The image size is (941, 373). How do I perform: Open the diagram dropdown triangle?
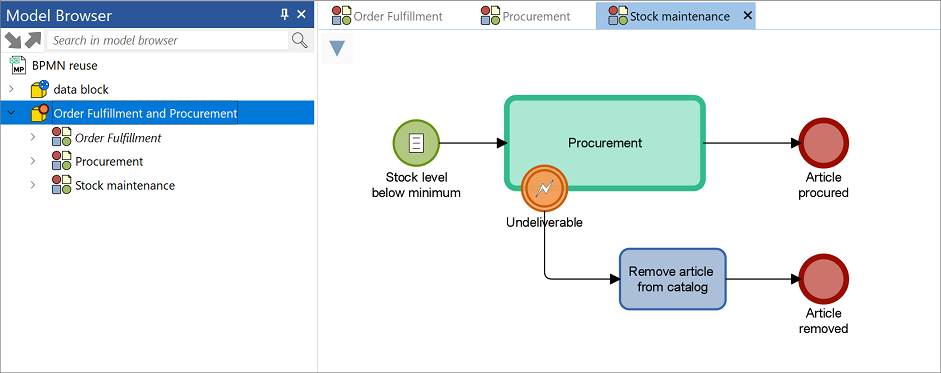pos(337,48)
